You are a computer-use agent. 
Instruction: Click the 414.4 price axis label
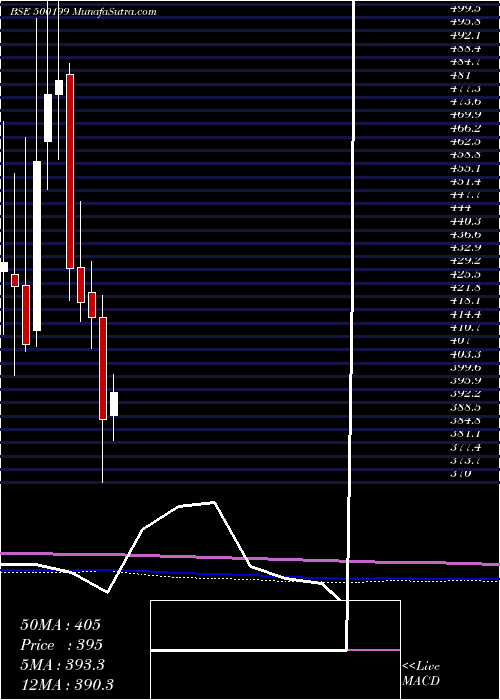(465, 315)
